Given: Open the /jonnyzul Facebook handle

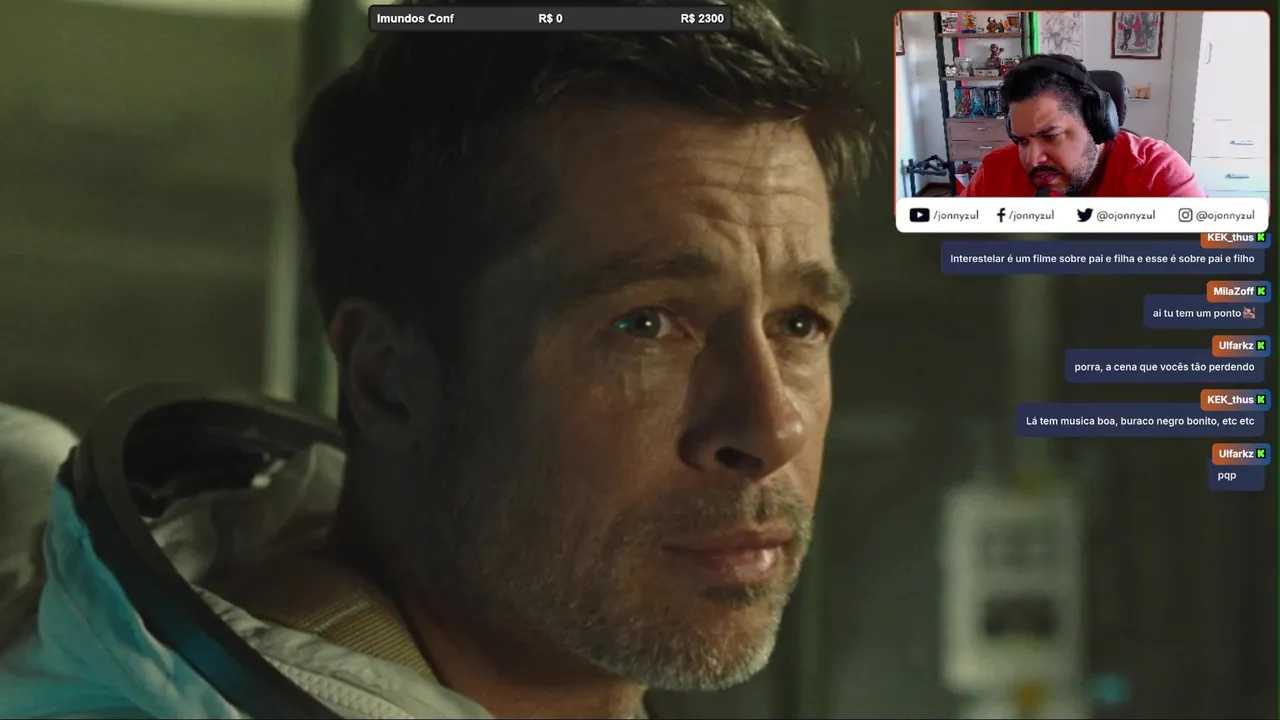Looking at the screenshot, I should pyautogui.click(x=1031, y=215).
